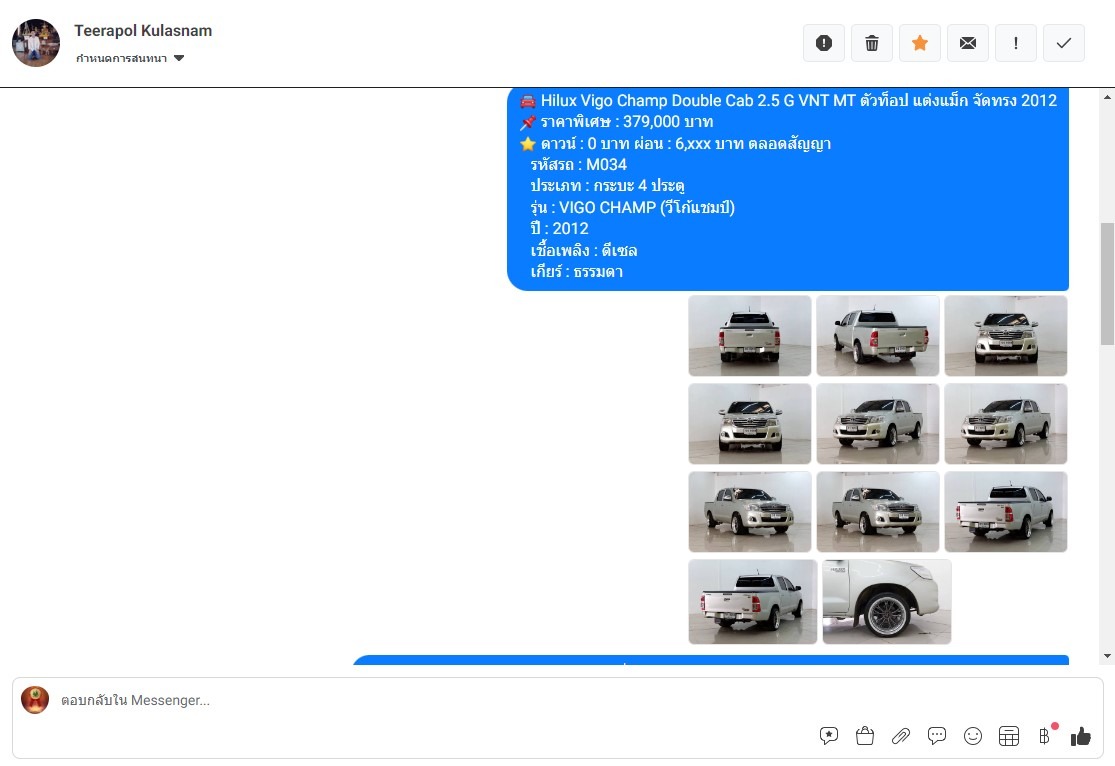This screenshot has height=766, width=1115.
Task: Toggle the orange star follow-up
Action: [919, 43]
